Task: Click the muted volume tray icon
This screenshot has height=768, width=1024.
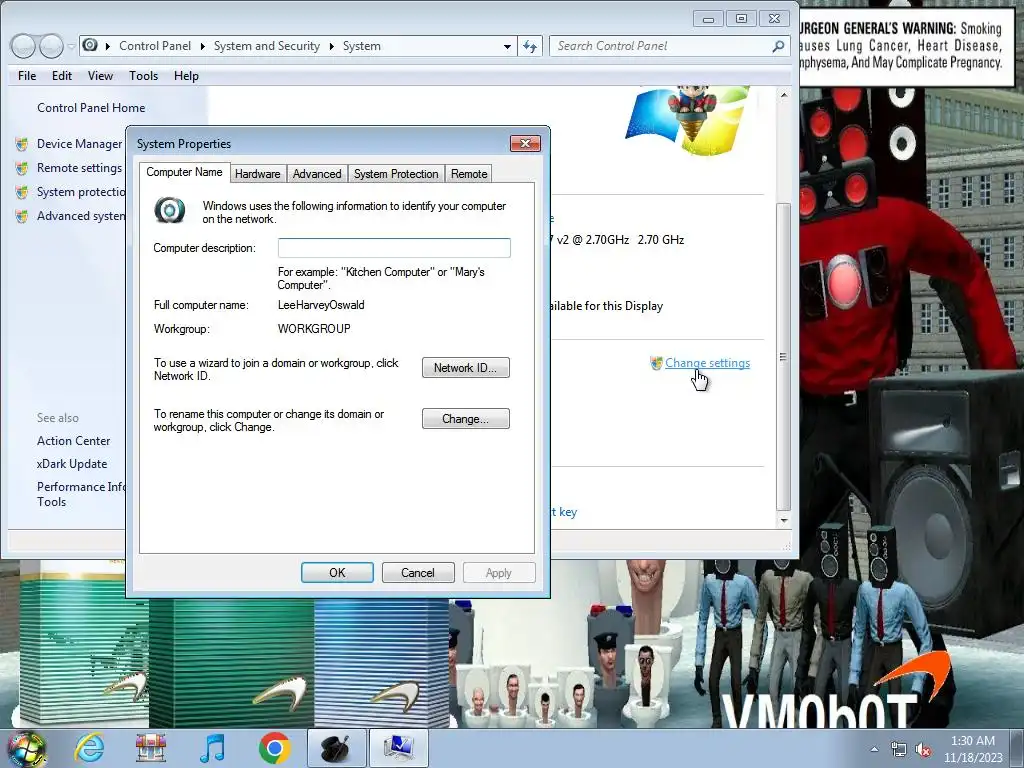Action: point(923,749)
